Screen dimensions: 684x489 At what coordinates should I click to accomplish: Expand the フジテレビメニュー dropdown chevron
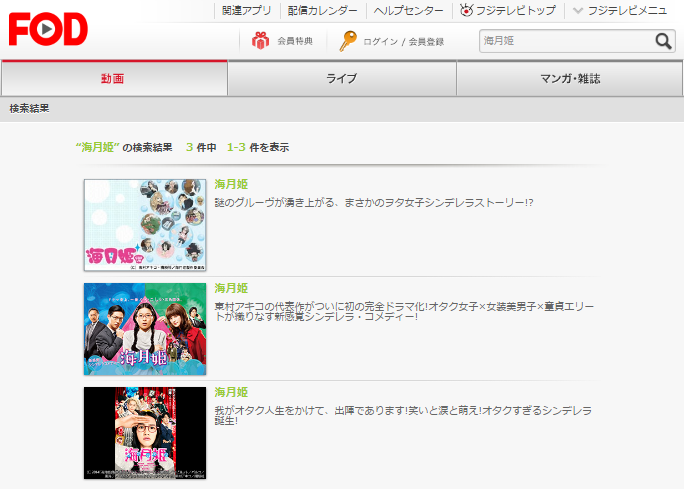click(x=578, y=11)
